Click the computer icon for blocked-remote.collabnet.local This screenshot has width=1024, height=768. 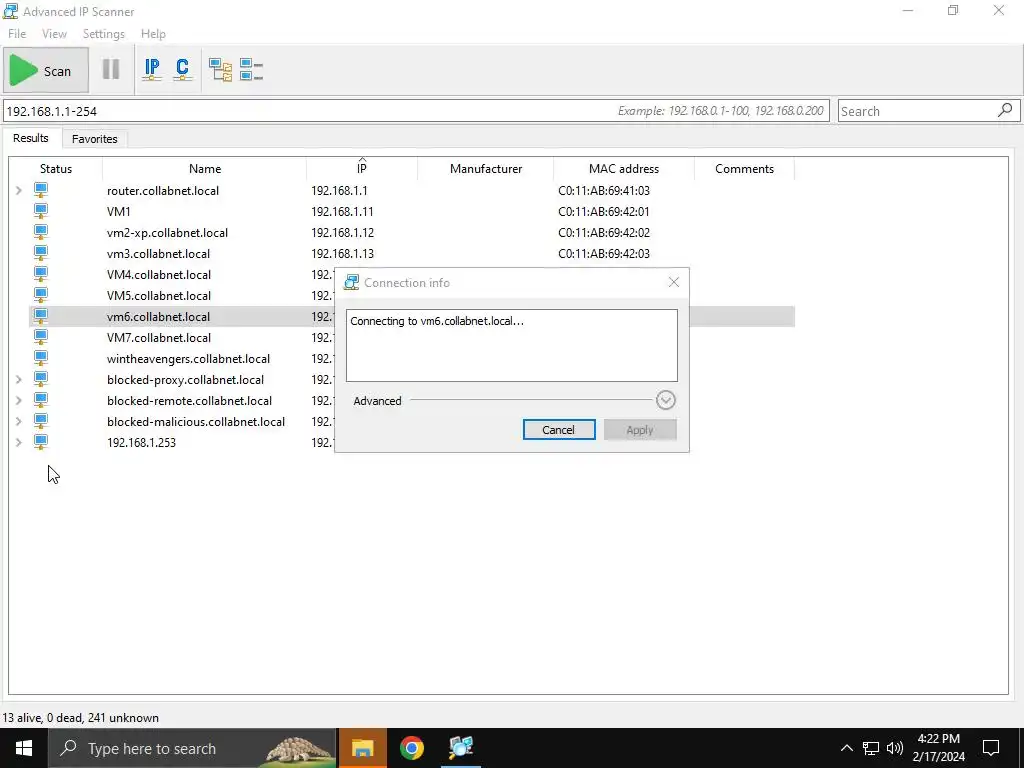40,400
